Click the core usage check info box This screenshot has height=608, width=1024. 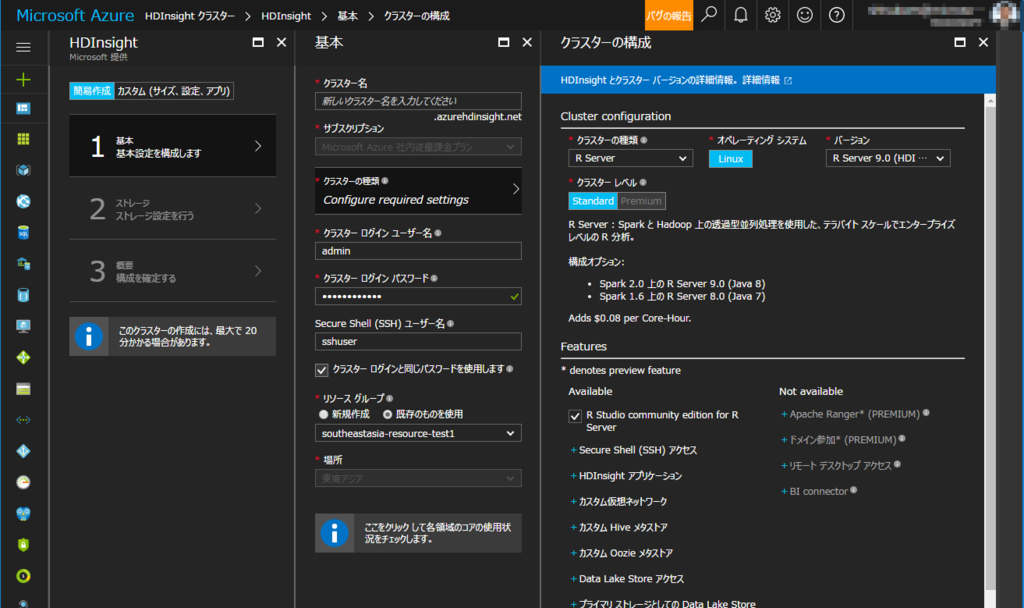tap(418, 533)
